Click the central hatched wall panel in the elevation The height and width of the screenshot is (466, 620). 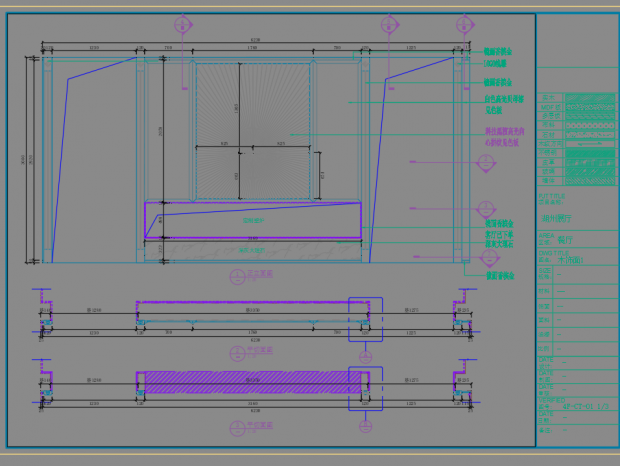pyautogui.click(x=252, y=128)
